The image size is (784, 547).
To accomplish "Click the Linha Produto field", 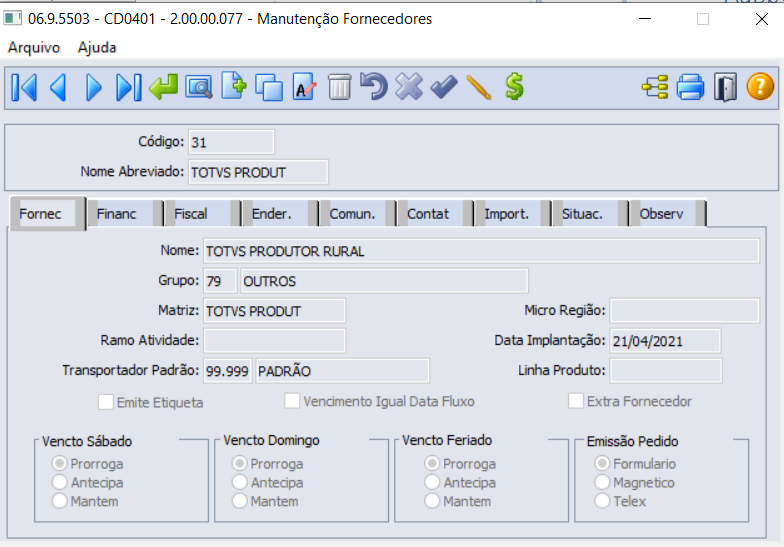I will tap(666, 371).
